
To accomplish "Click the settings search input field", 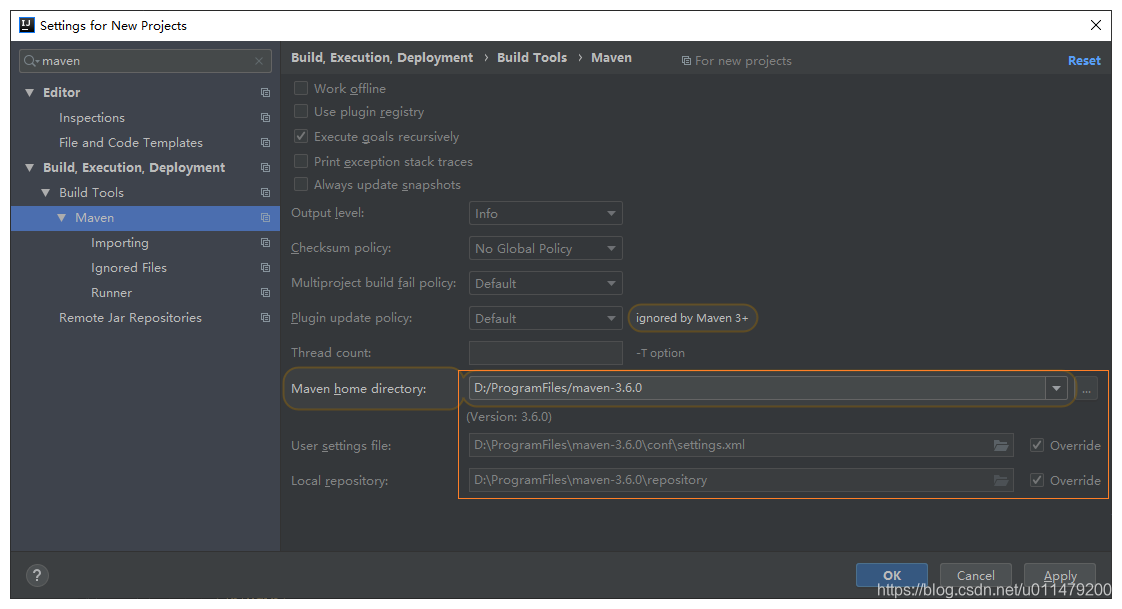I will (145, 61).
